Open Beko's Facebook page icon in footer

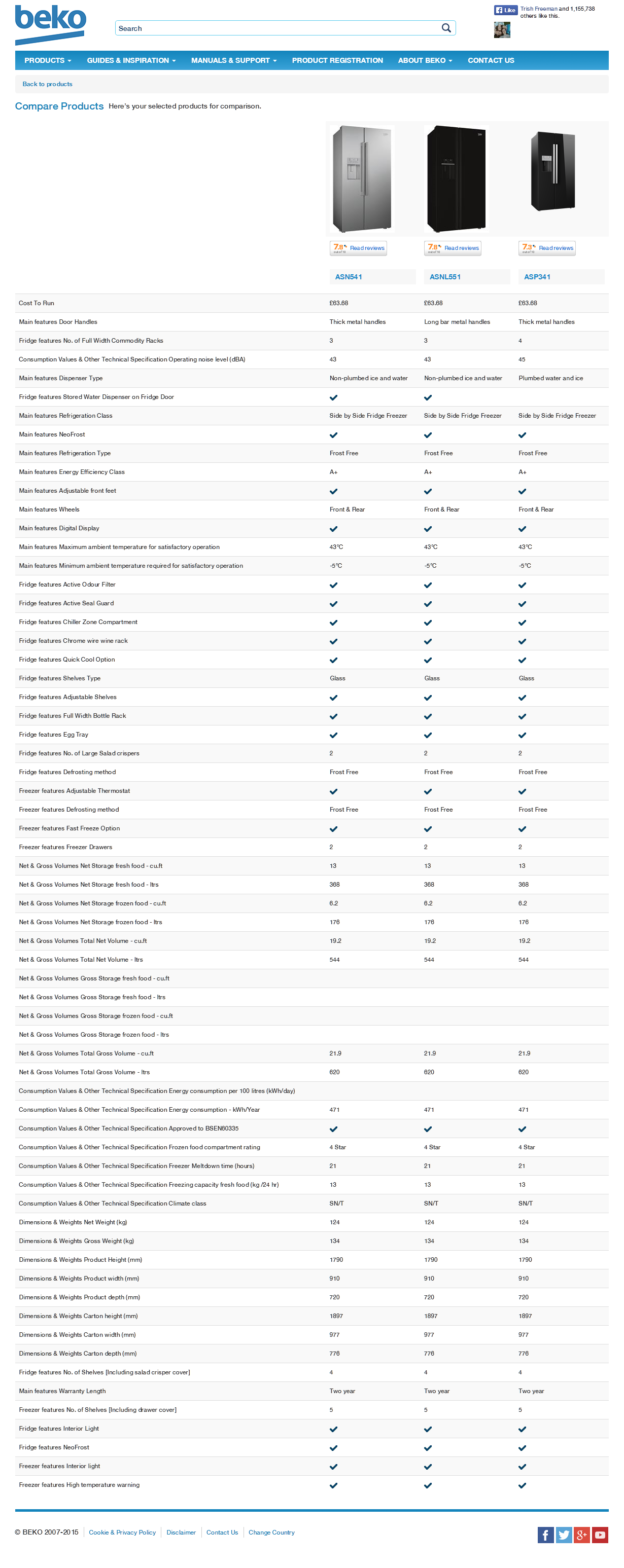coord(545,1535)
